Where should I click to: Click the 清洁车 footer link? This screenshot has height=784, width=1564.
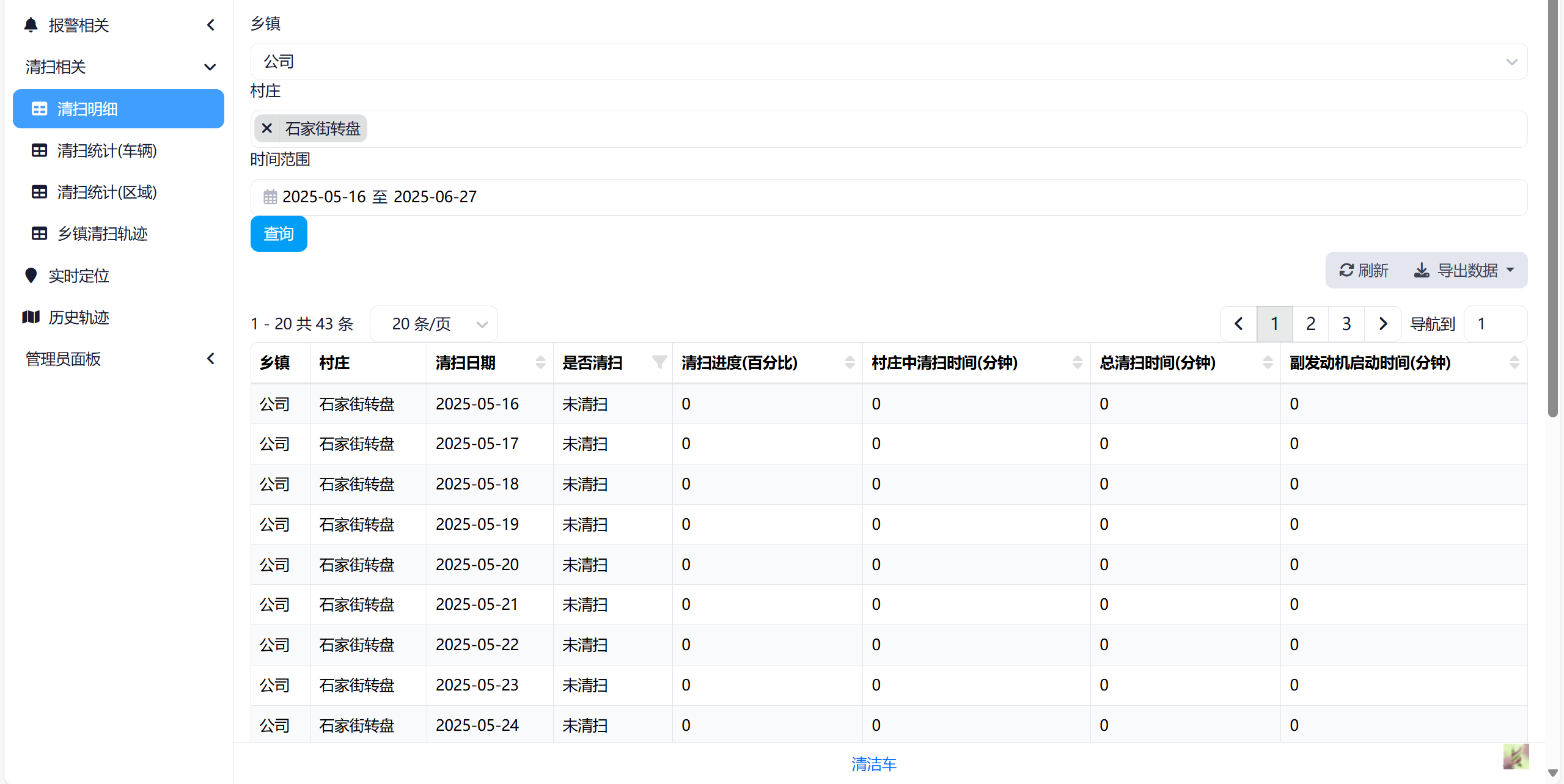(x=873, y=764)
